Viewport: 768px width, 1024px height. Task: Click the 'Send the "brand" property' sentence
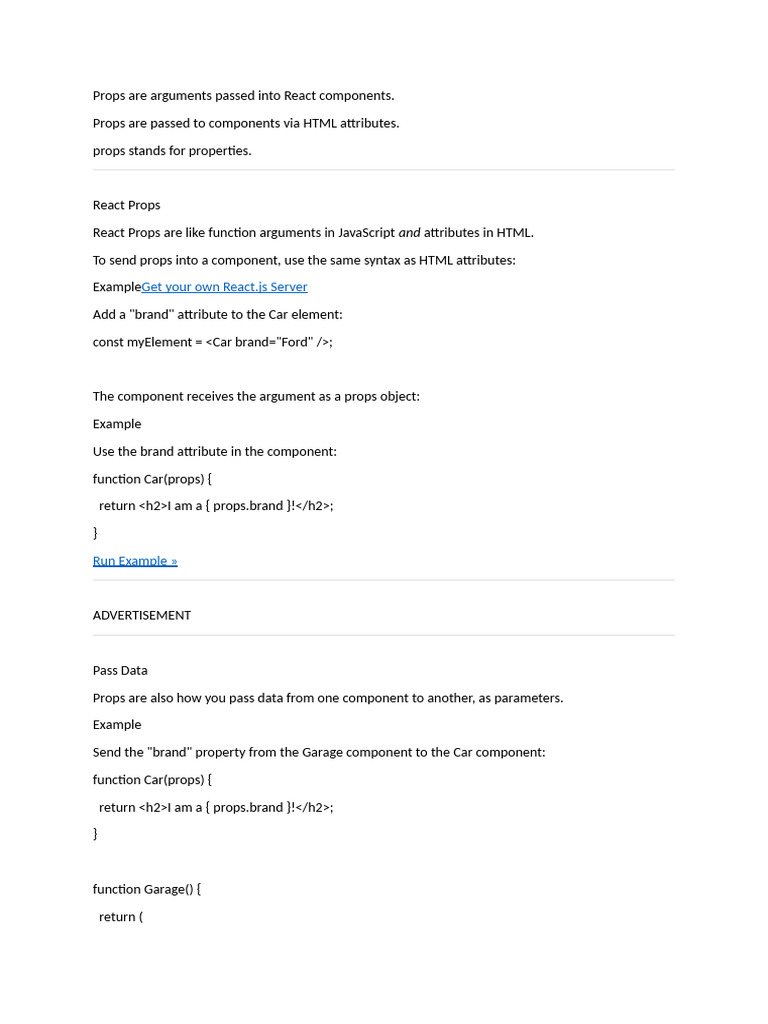coord(319,753)
